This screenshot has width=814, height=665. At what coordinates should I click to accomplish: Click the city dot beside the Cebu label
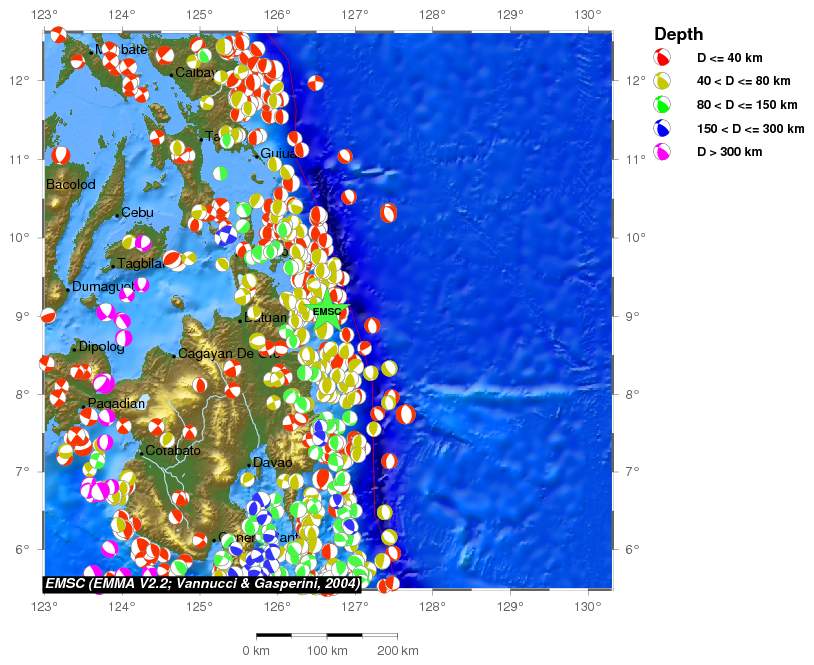(x=117, y=215)
